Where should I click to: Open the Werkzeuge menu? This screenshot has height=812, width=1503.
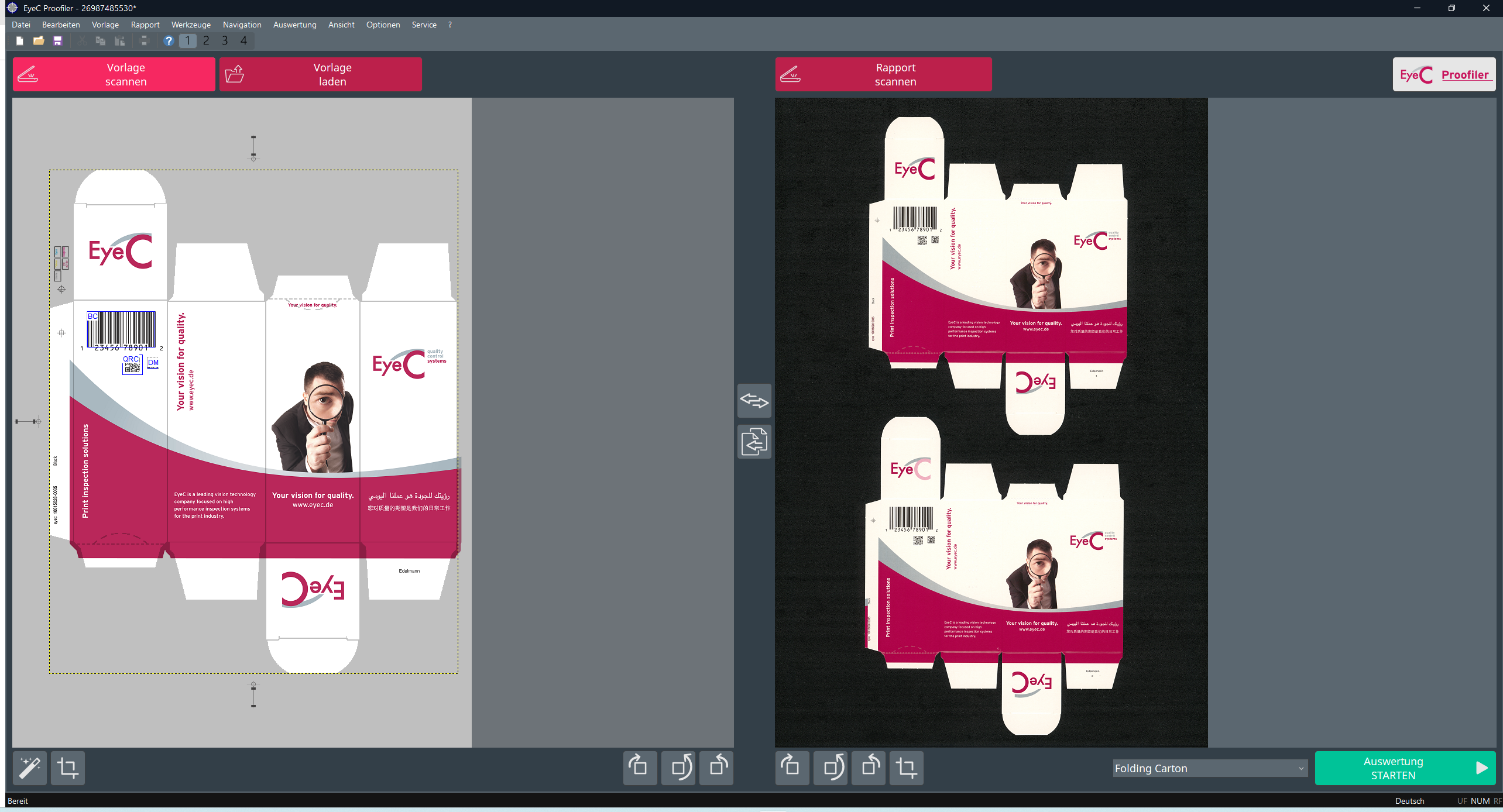point(191,25)
